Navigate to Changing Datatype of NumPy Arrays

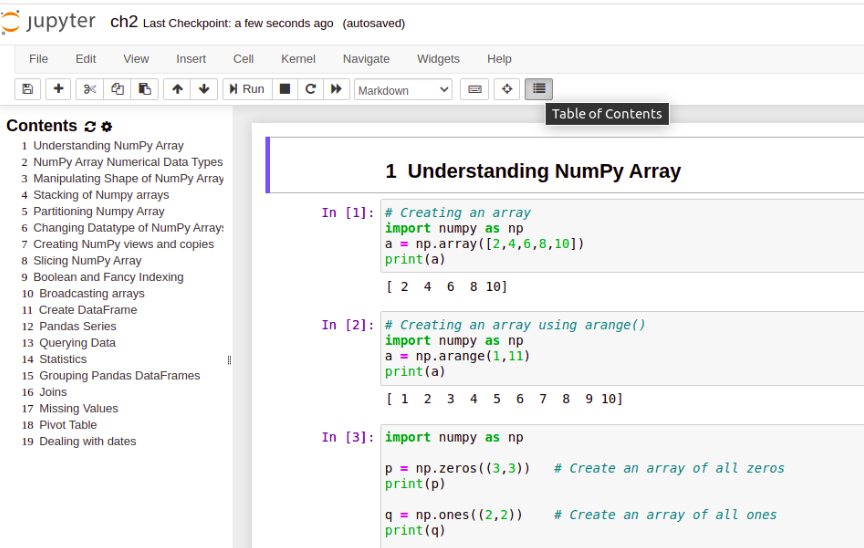click(128, 228)
